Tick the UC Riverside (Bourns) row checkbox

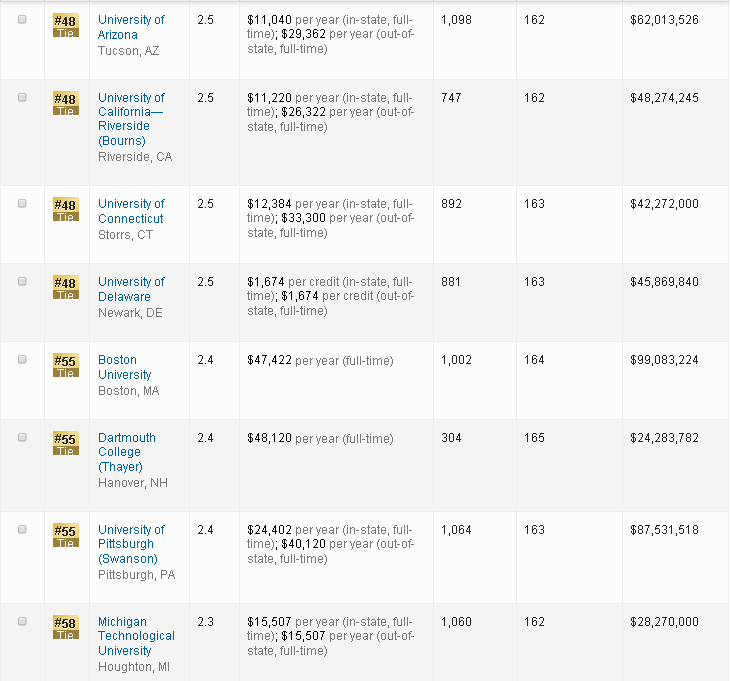23,97
